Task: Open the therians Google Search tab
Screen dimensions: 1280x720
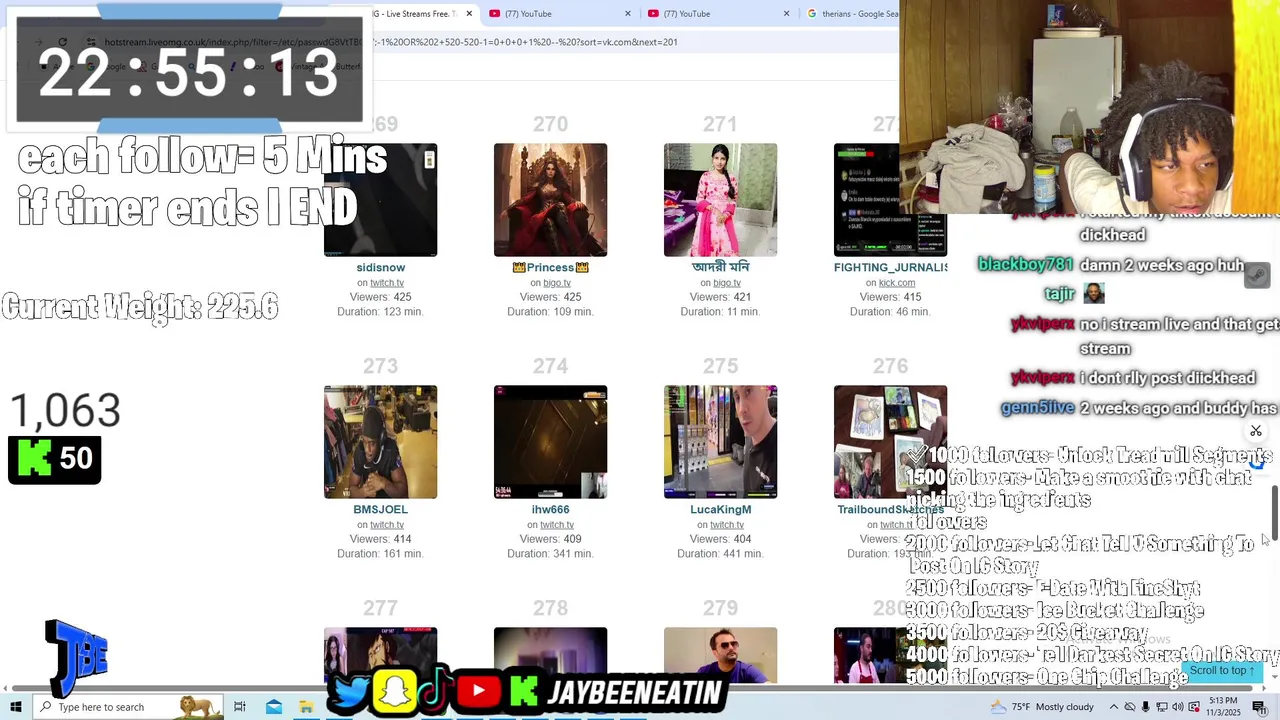Action: tap(850, 14)
